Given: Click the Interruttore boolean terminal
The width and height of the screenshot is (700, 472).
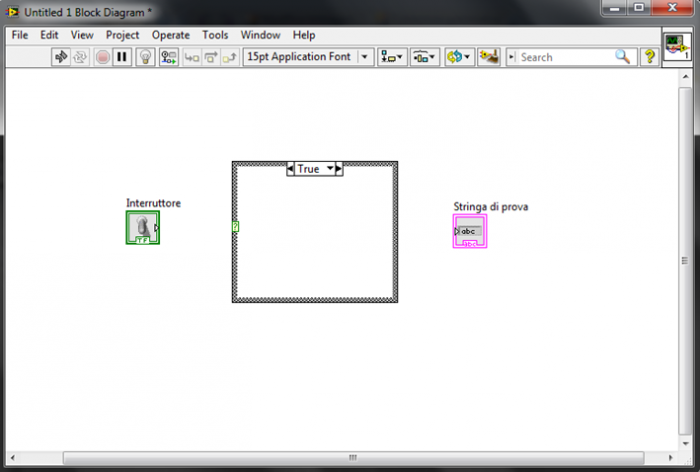Looking at the screenshot, I should click(x=142, y=228).
